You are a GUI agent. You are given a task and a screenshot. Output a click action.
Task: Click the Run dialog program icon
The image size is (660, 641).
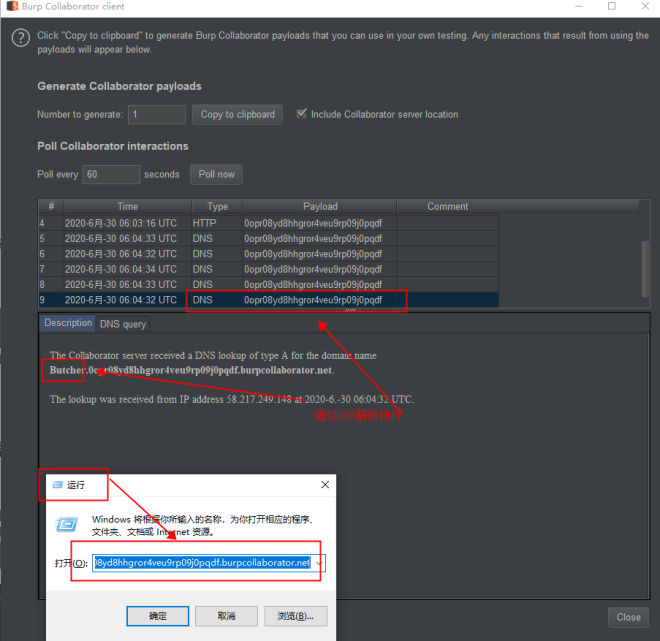67,523
